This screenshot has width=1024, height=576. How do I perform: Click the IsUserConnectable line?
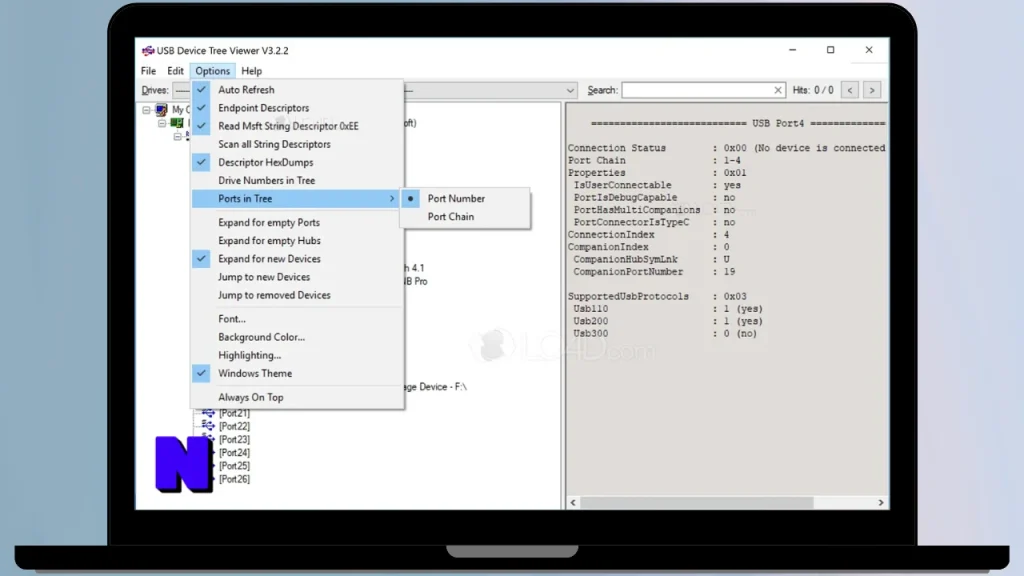pyautogui.click(x=657, y=185)
